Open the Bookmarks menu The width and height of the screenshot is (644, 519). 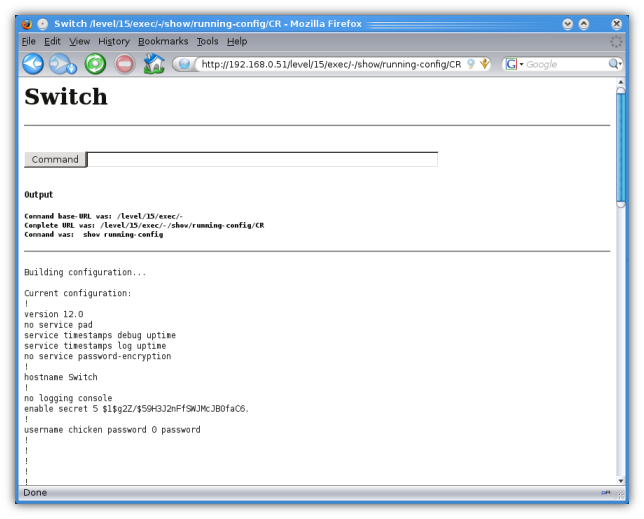(162, 41)
